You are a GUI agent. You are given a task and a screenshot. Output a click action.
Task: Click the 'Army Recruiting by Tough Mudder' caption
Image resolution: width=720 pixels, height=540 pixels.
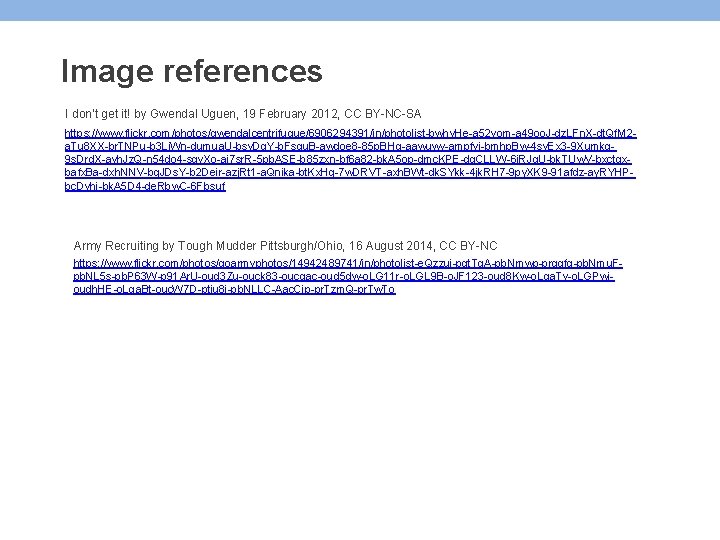click(285, 246)
